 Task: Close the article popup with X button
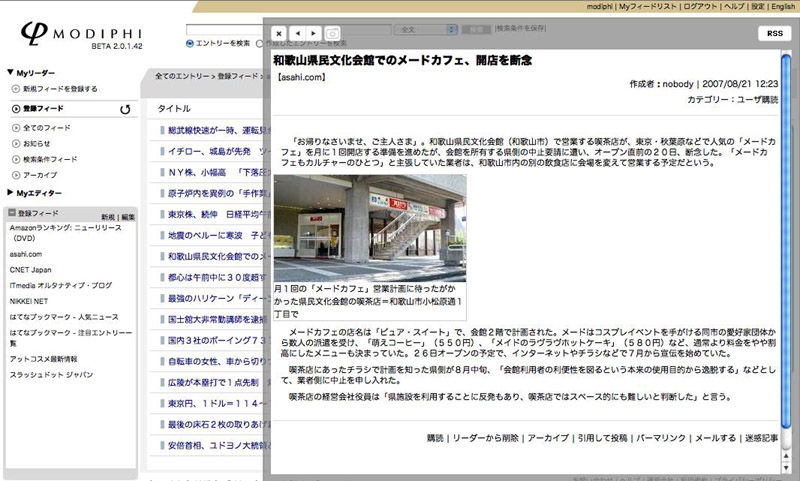pos(279,34)
